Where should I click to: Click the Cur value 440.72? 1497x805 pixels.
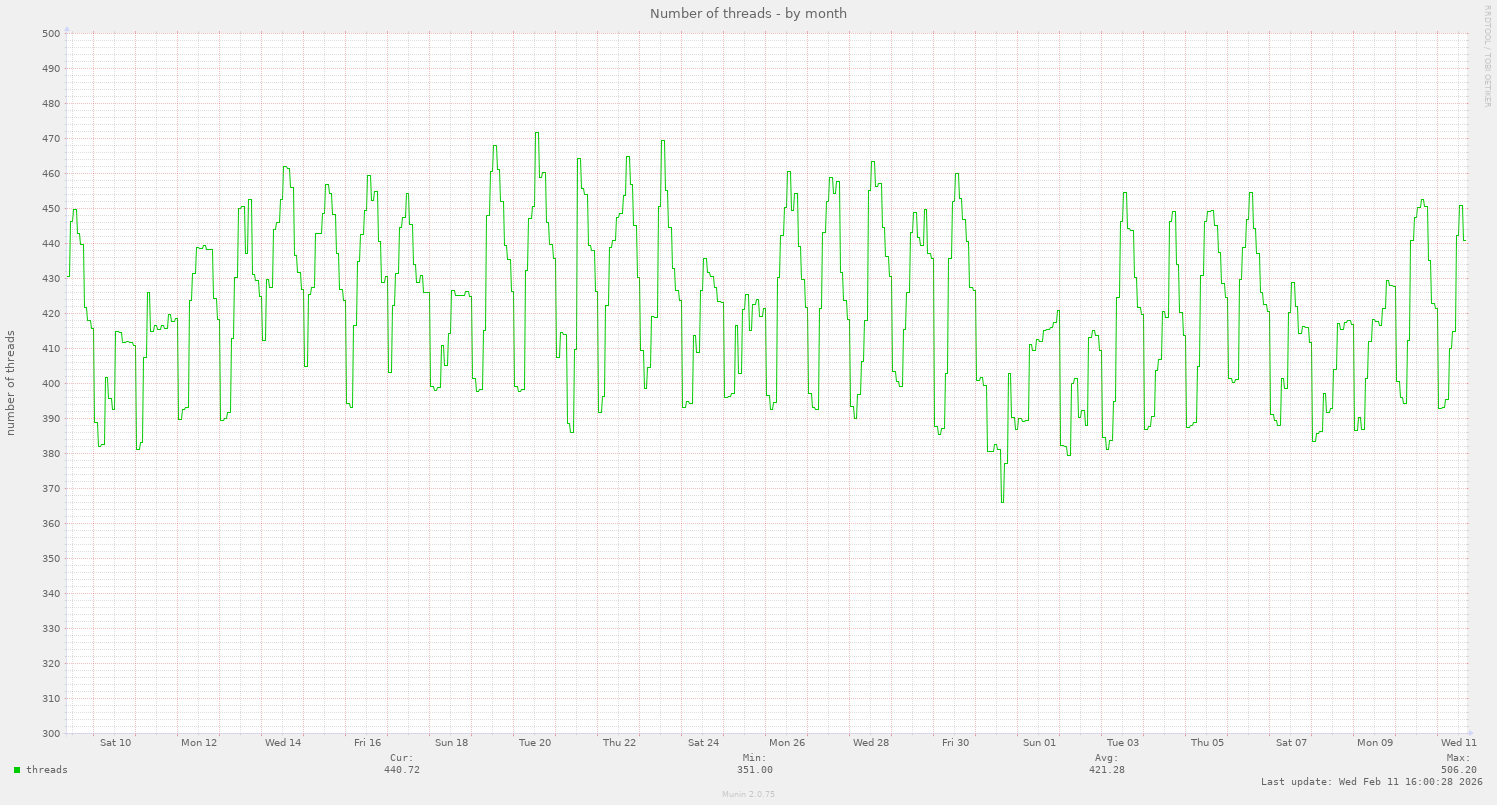point(401,770)
